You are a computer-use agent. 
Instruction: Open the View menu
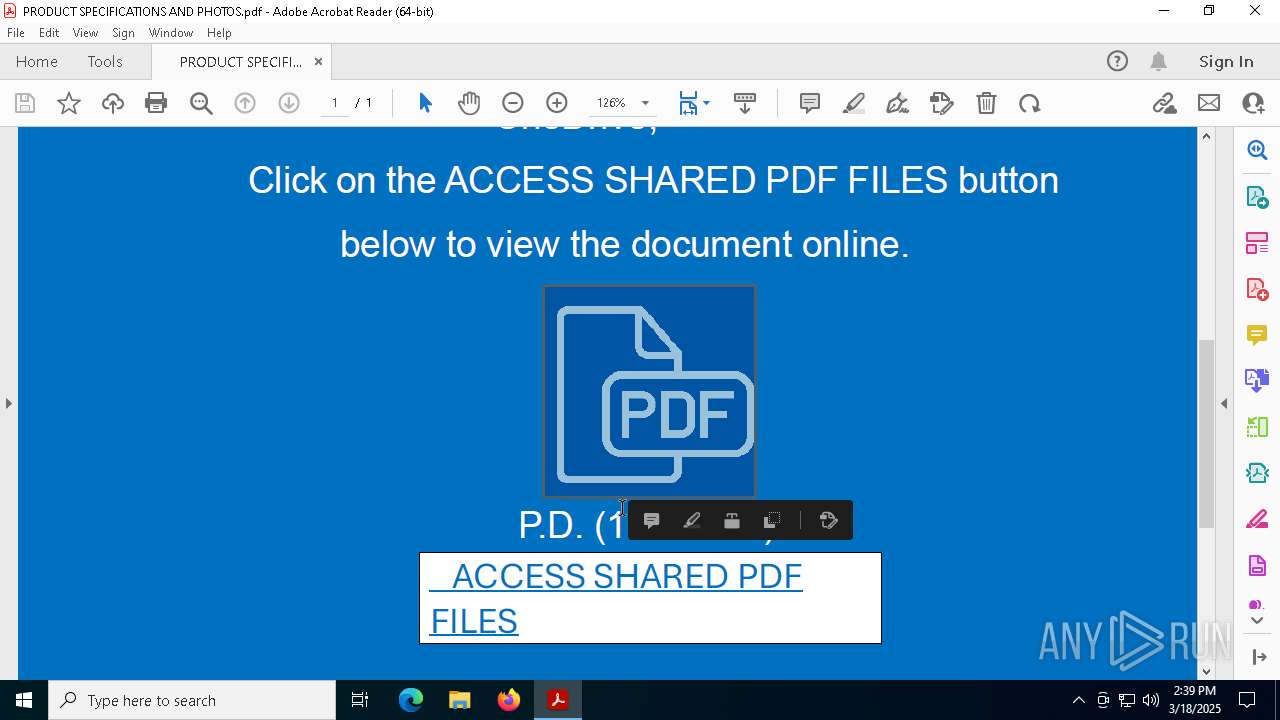(x=85, y=32)
